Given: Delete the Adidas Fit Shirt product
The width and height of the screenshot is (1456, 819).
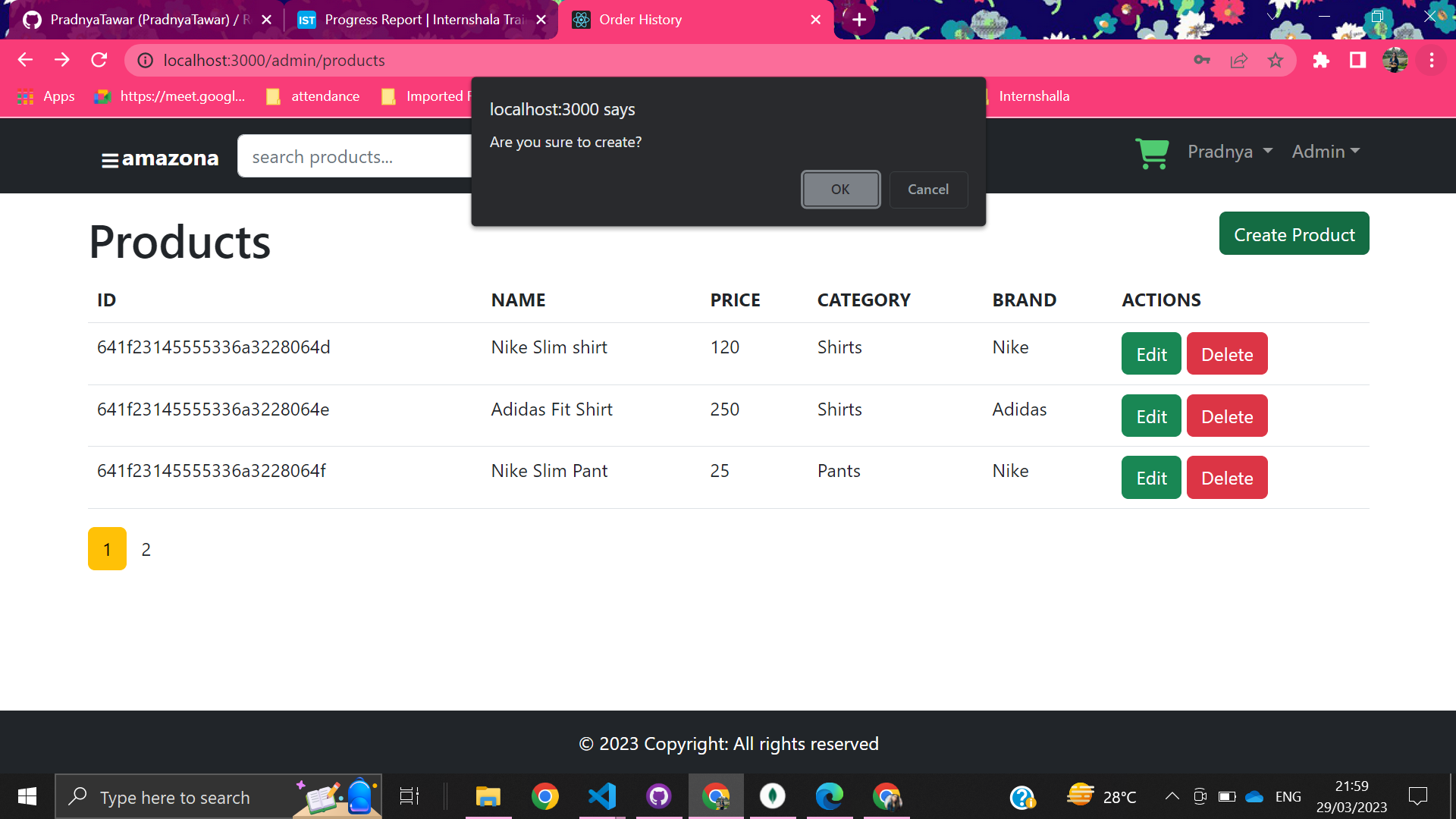Looking at the screenshot, I should click(x=1226, y=416).
